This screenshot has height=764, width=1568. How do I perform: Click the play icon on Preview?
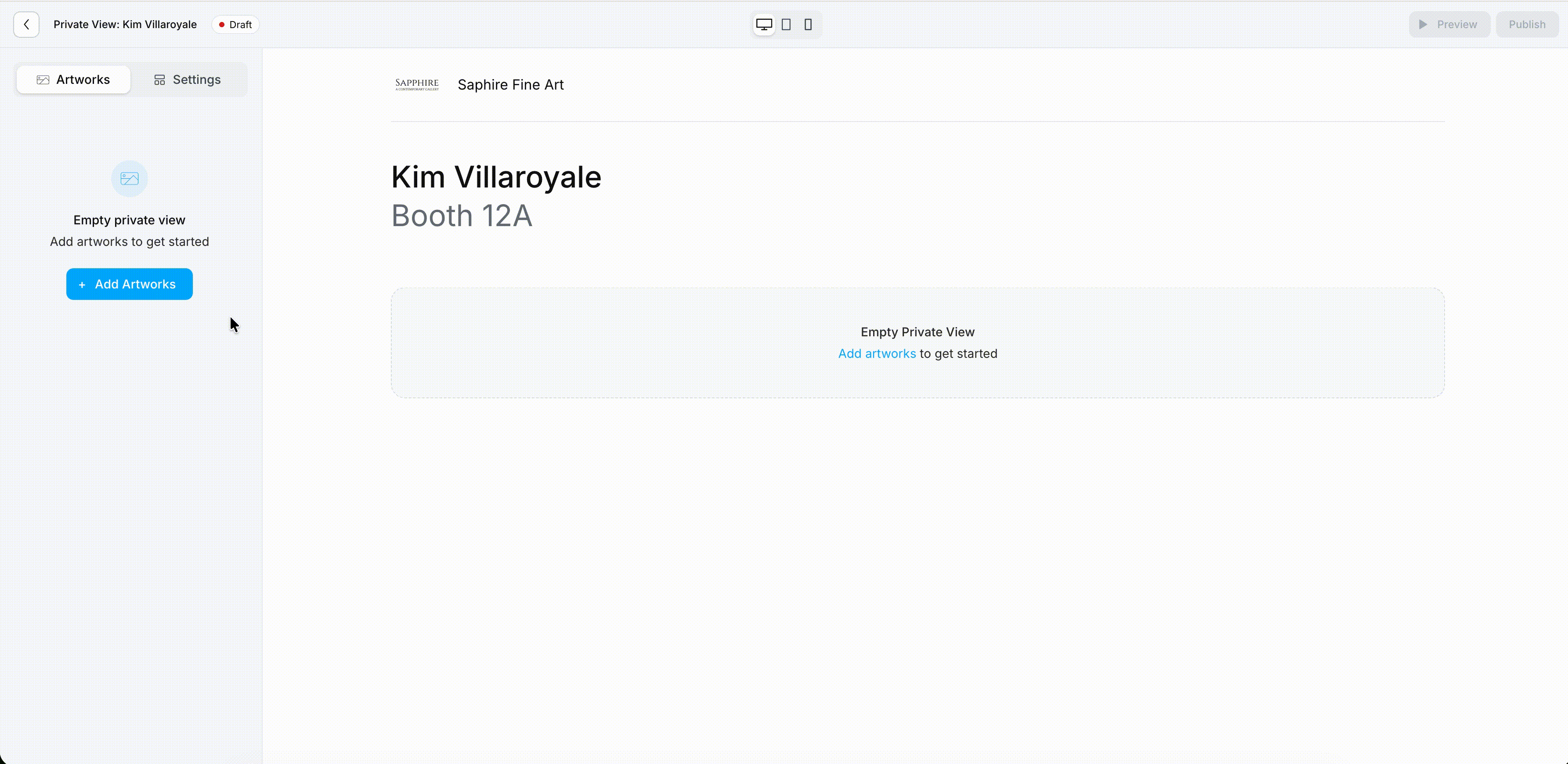(1423, 24)
